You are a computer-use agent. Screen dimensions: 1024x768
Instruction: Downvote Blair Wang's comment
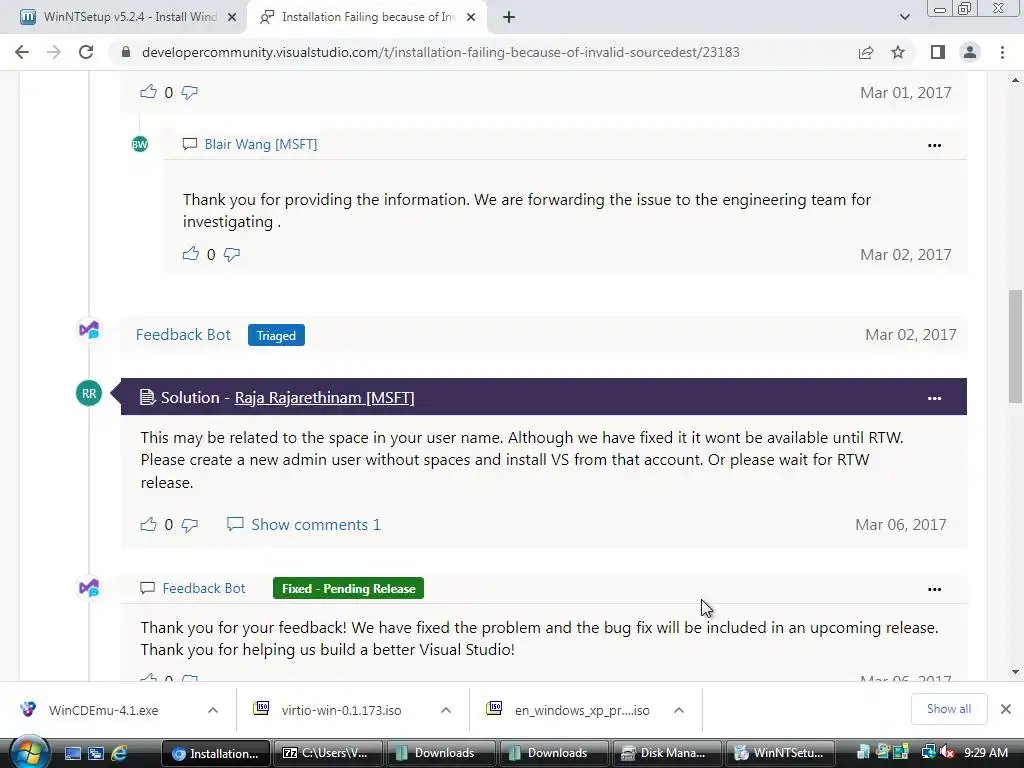pyautogui.click(x=232, y=254)
